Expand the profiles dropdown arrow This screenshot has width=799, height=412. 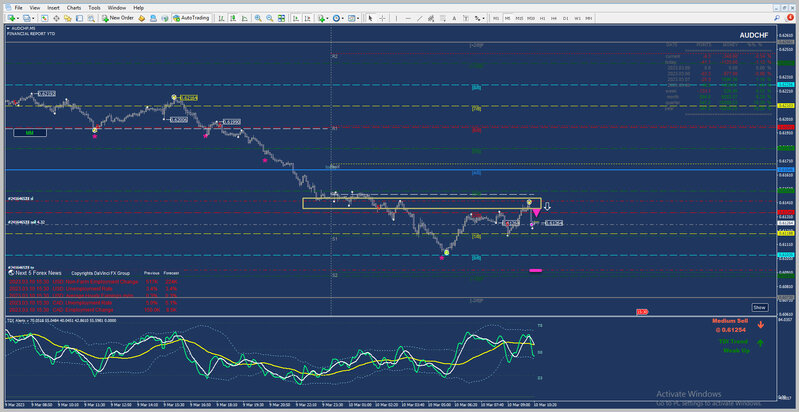point(33,18)
